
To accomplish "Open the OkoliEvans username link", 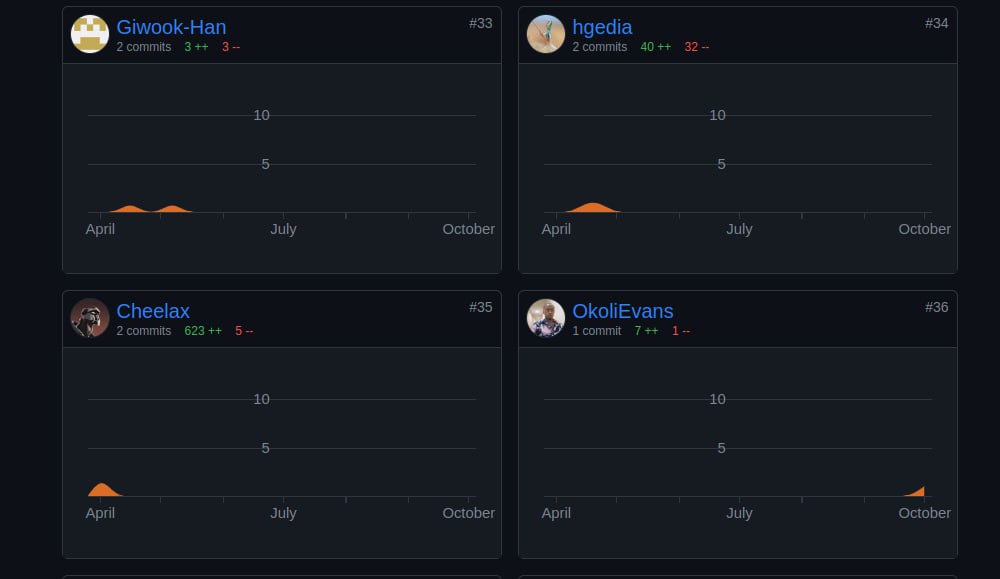I will click(622, 311).
